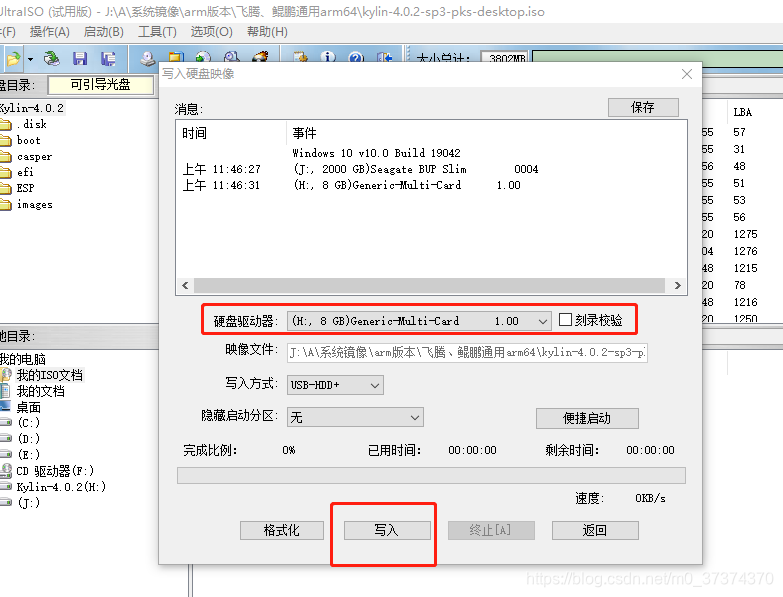Click the blue Info toolbar icon

tap(328, 56)
